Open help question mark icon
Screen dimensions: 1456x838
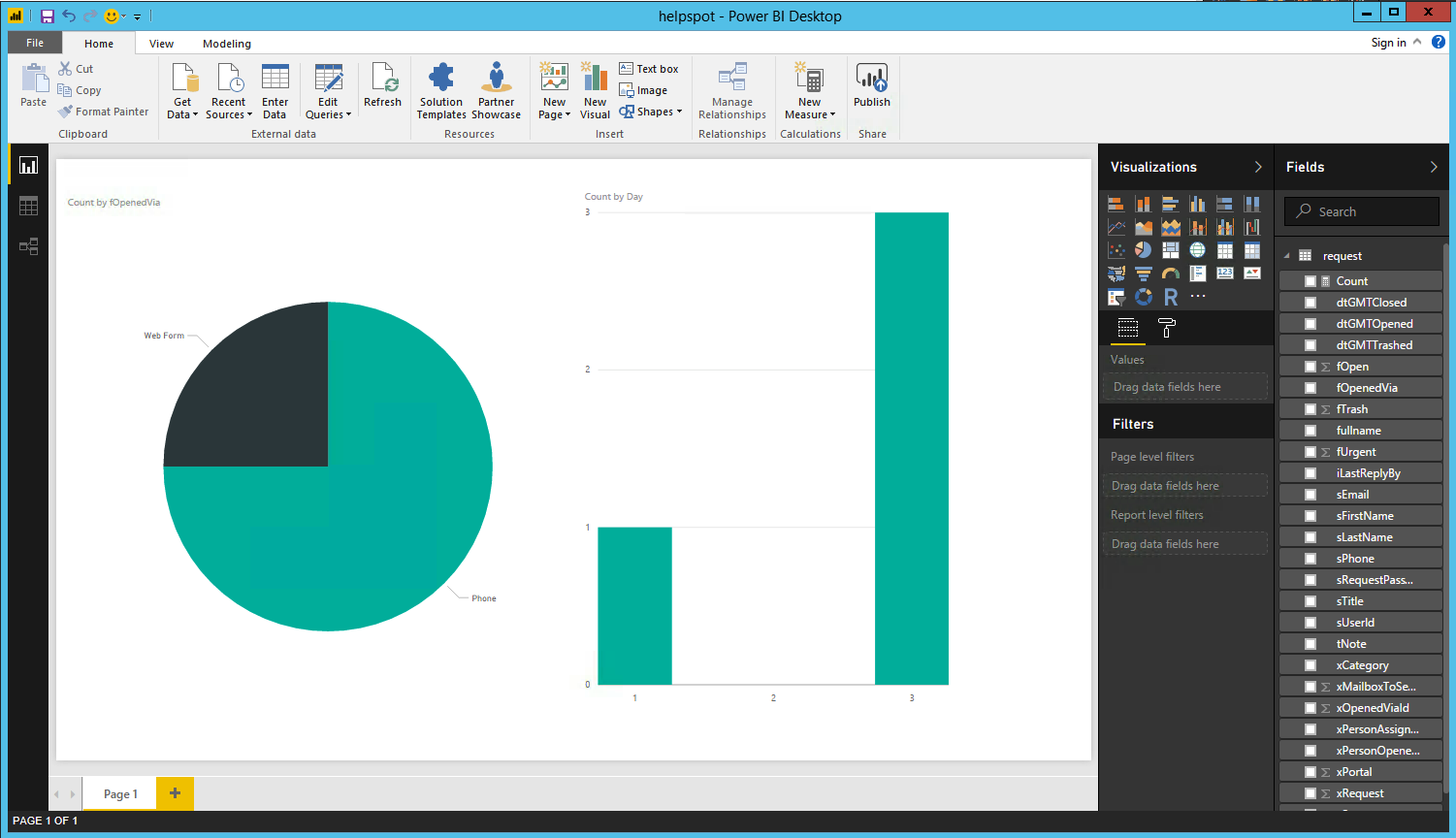1439,42
